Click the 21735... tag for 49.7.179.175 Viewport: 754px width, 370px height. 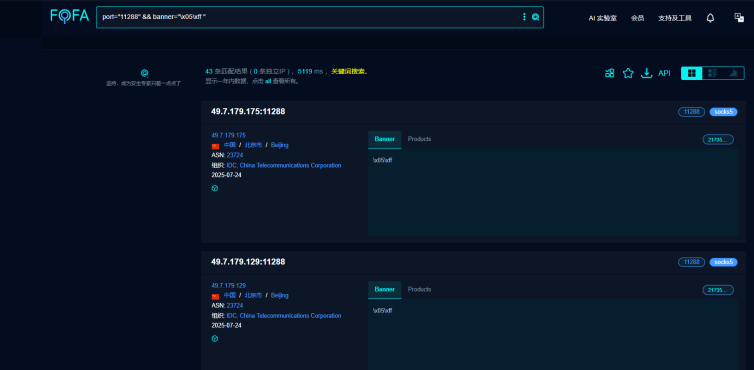pos(718,140)
